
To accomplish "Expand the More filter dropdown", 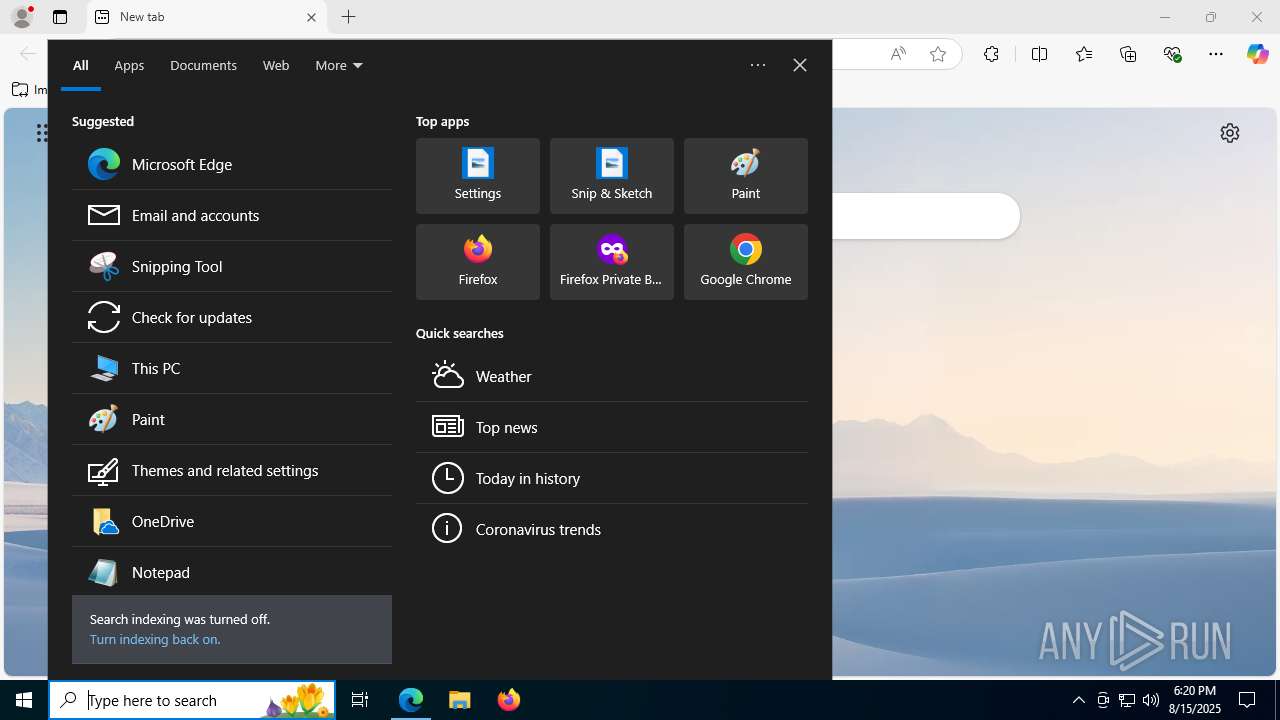I will [339, 65].
